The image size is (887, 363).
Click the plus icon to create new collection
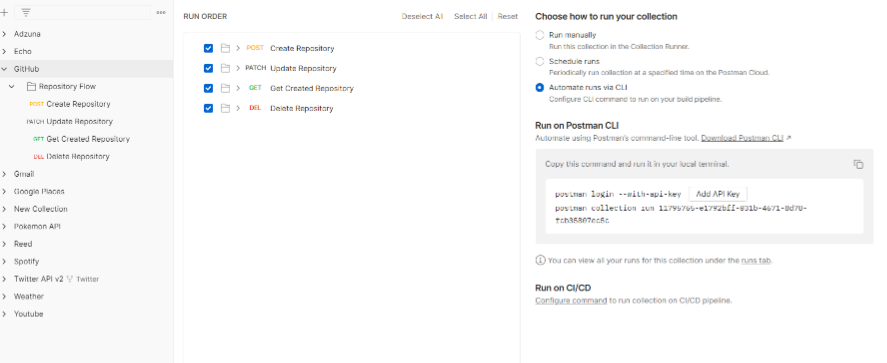point(4,12)
